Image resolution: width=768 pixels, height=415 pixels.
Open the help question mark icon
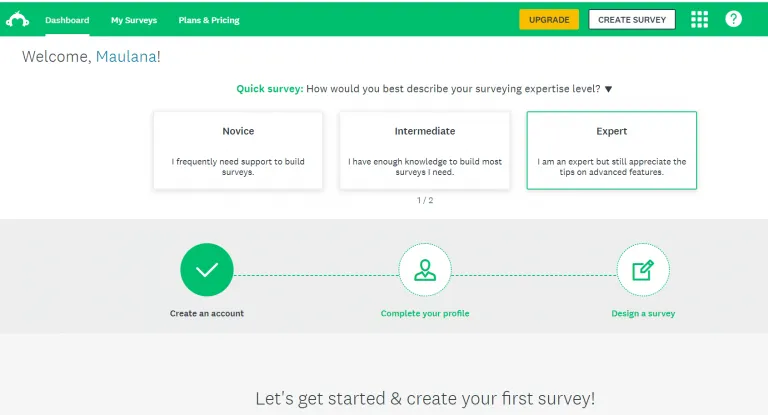733,19
